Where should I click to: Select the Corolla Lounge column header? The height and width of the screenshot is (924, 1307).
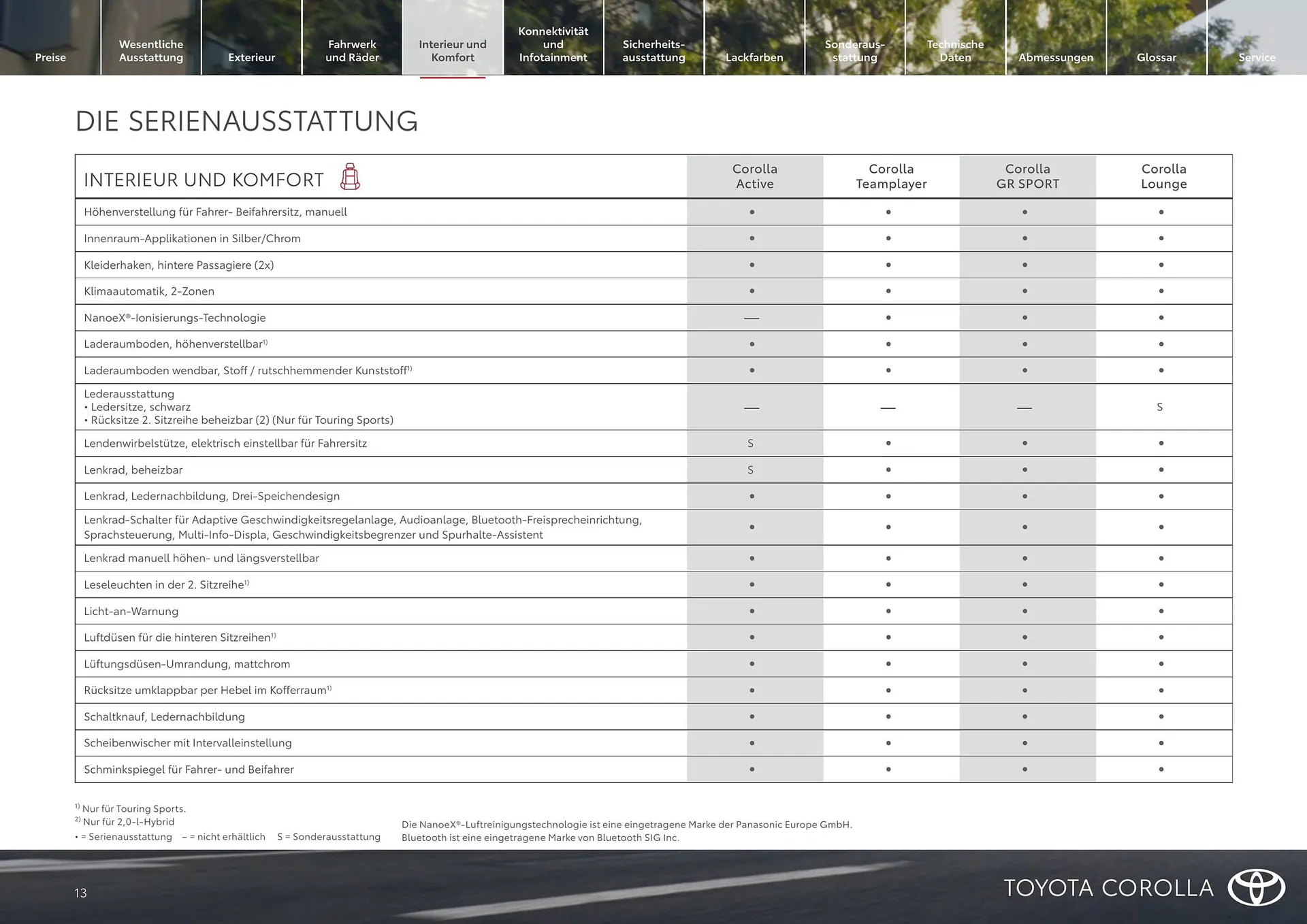(1163, 176)
